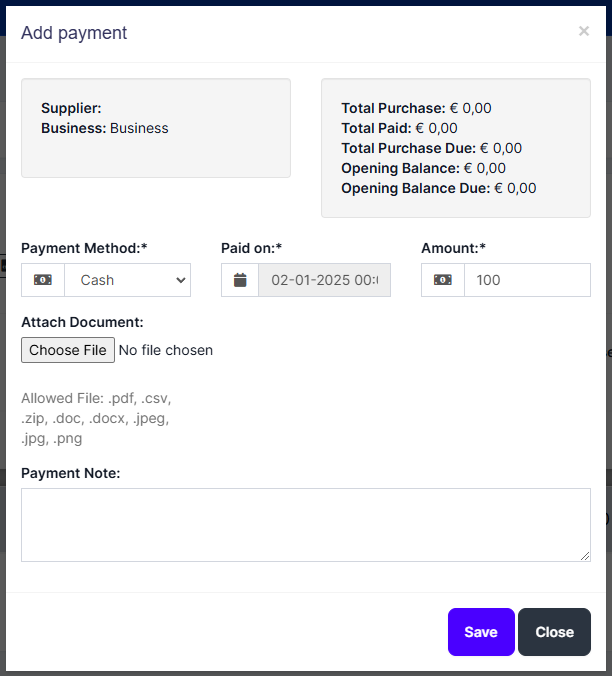Dismiss the dialog with the top-right X
This screenshot has width=612, height=676.
(584, 31)
